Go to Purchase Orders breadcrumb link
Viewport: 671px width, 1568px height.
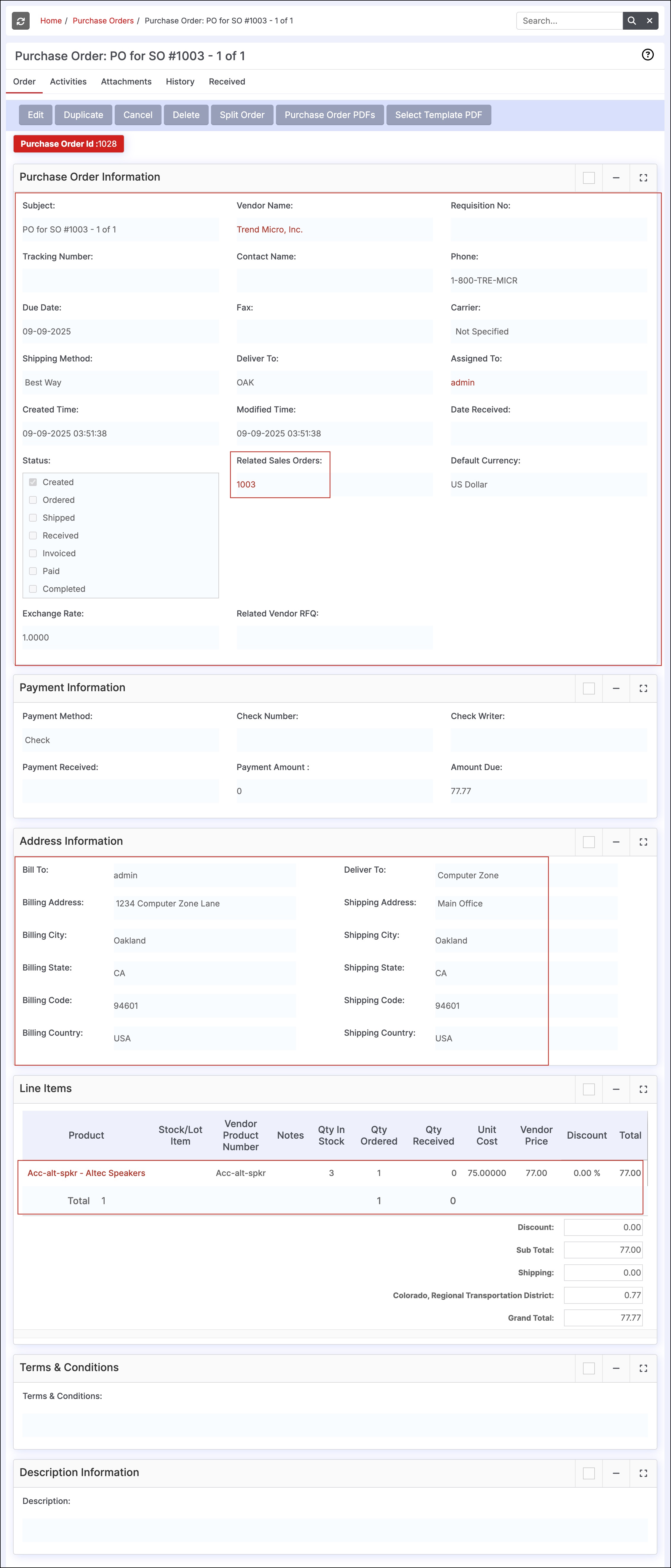point(103,21)
